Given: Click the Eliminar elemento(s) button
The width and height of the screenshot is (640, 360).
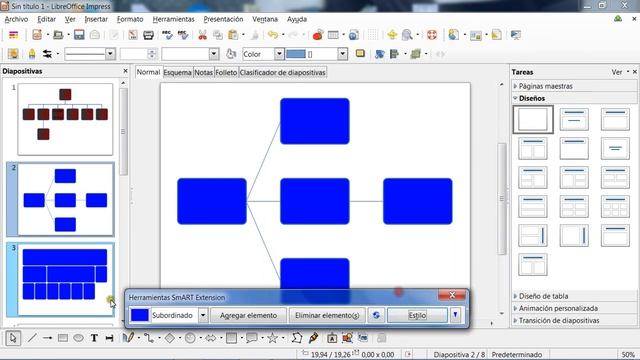Looking at the screenshot, I should point(327,315).
